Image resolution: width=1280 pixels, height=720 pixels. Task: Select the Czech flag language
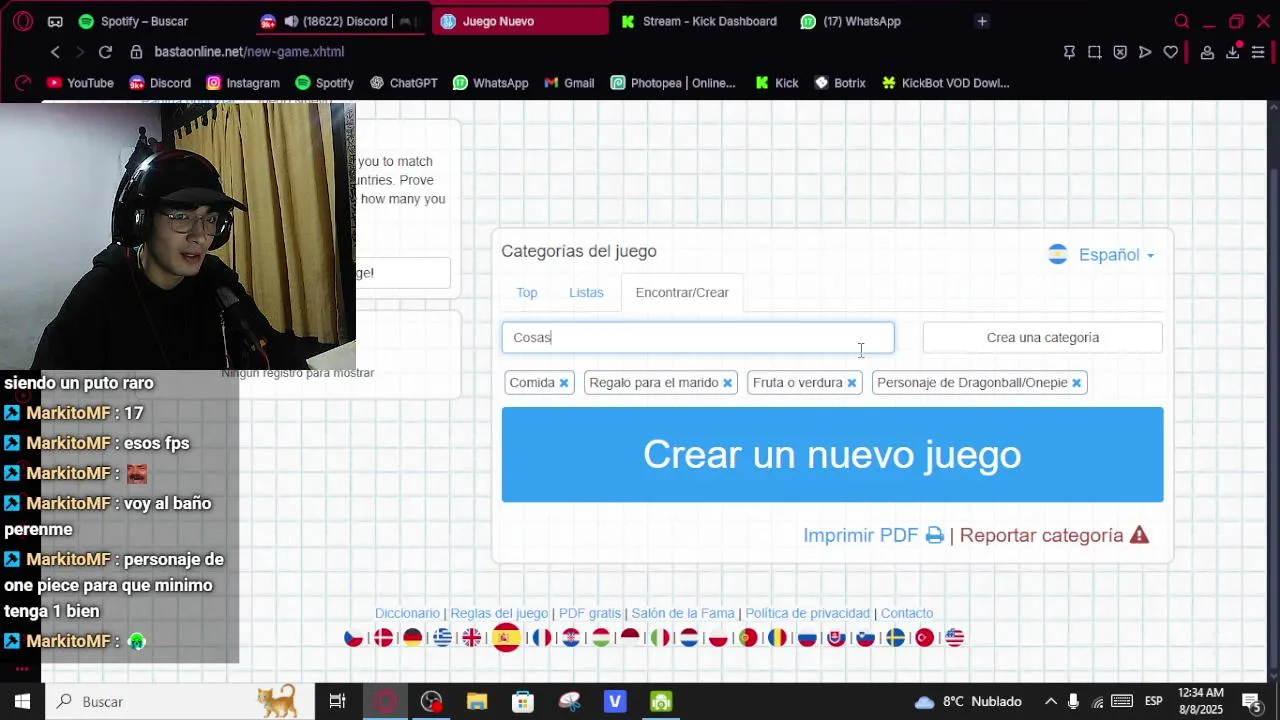354,638
